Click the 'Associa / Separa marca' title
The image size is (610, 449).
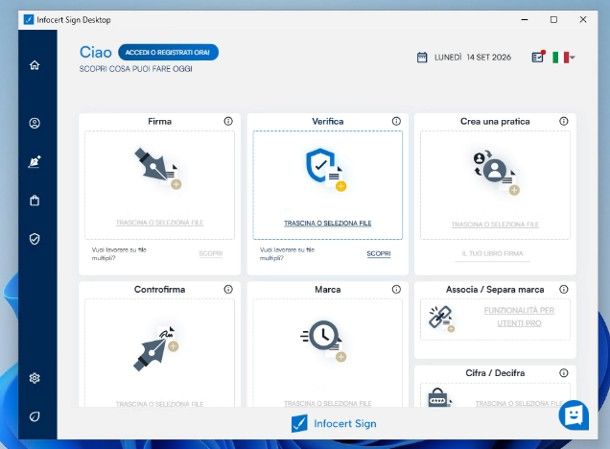[495, 289]
